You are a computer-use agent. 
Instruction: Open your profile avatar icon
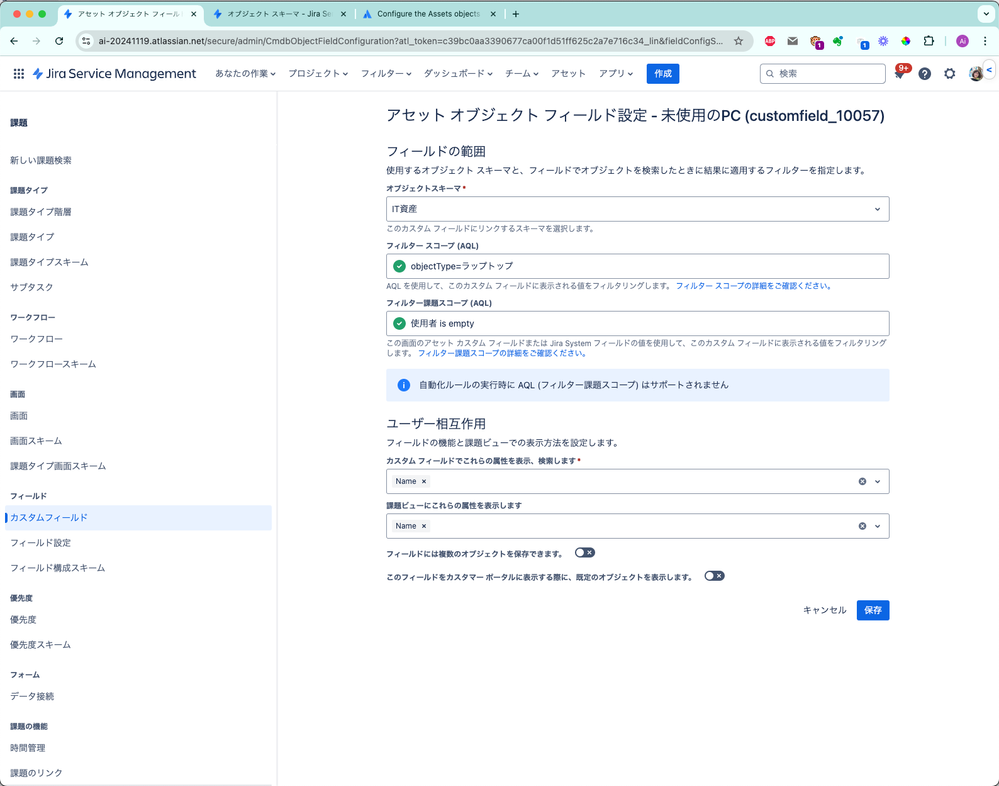pos(976,73)
